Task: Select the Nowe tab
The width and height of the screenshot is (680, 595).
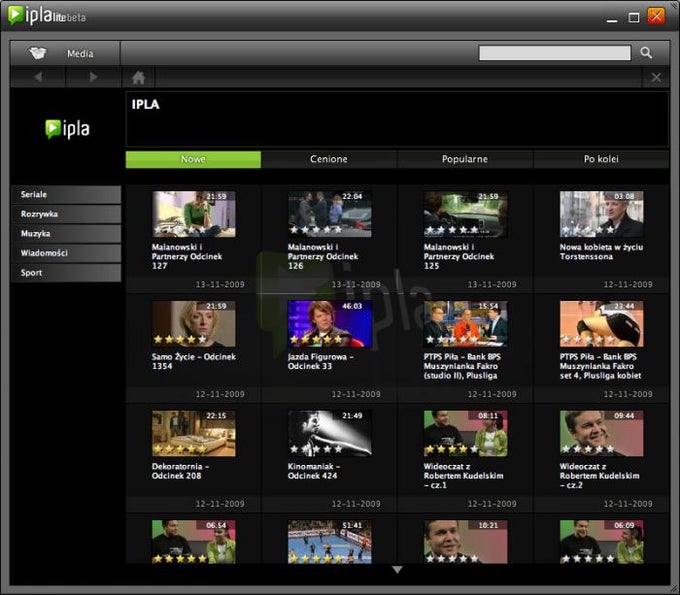Action: tap(193, 159)
